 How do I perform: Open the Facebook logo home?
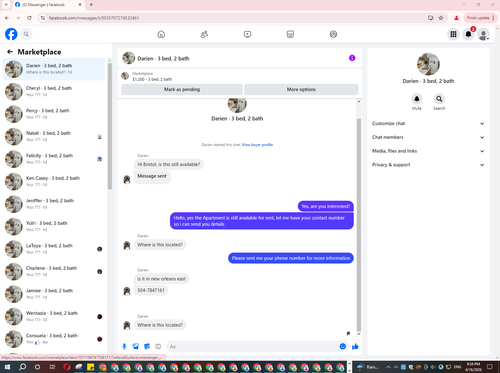click(11, 34)
